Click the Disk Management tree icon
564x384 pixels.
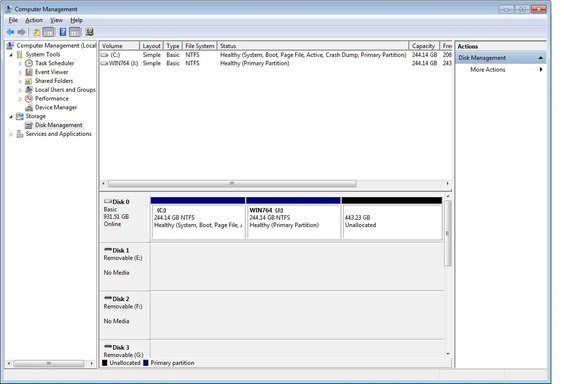(x=29, y=125)
